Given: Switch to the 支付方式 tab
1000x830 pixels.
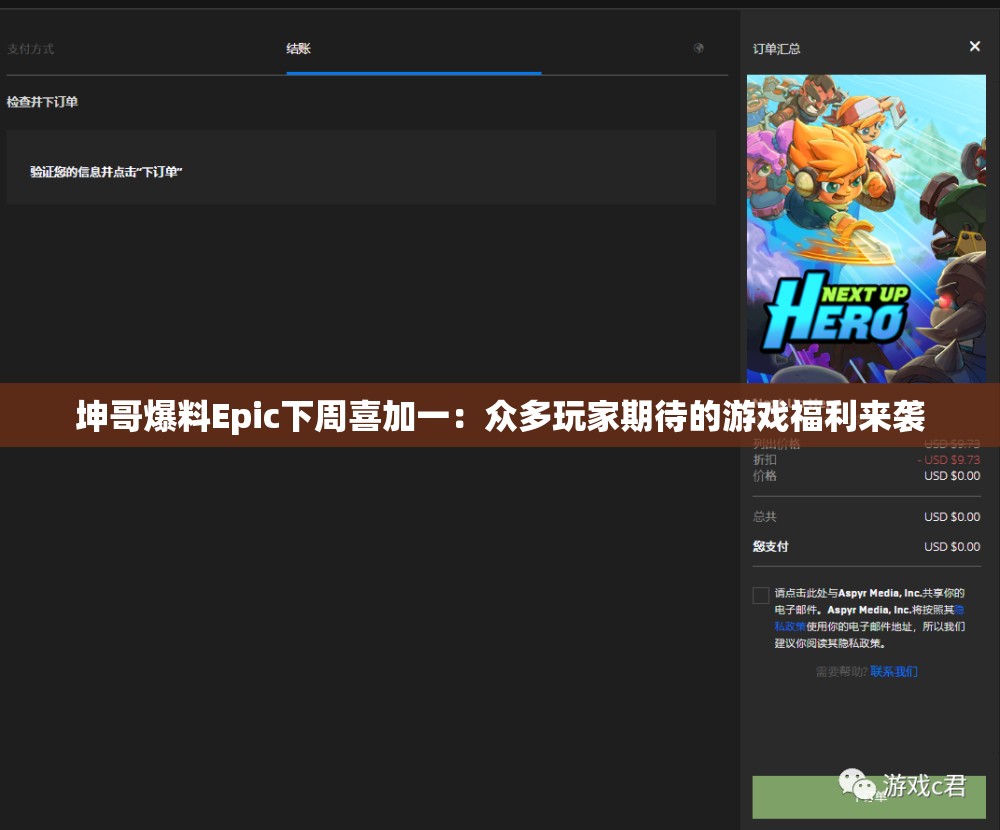Looking at the screenshot, I should [x=31, y=48].
